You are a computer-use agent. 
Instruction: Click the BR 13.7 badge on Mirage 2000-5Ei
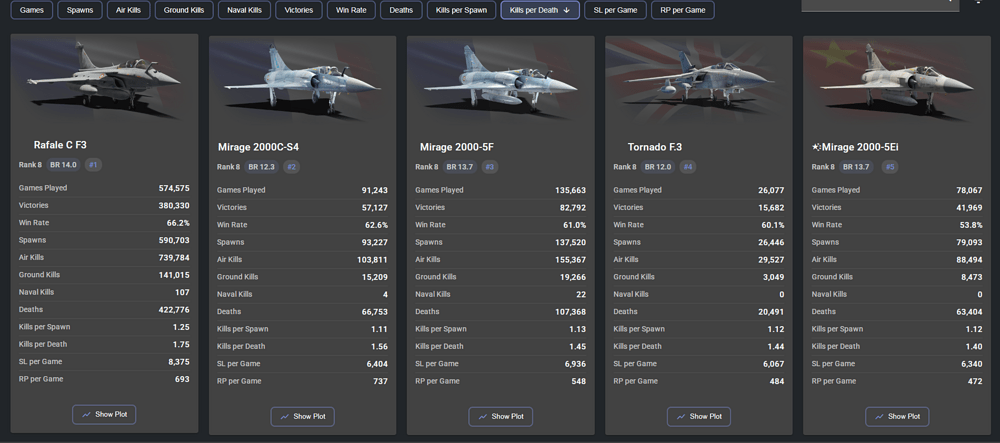pos(857,167)
